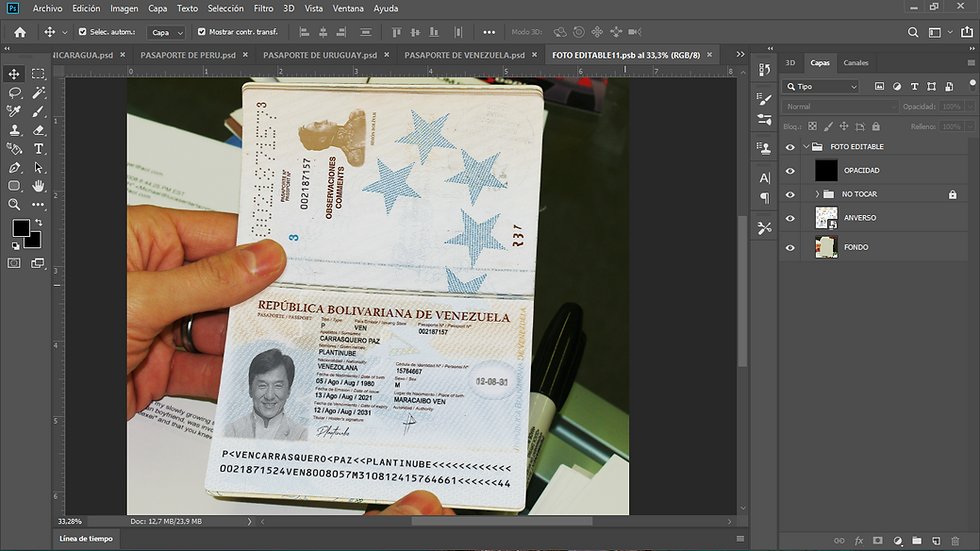Add a layer mask
The image size is (980, 551).
click(x=878, y=540)
